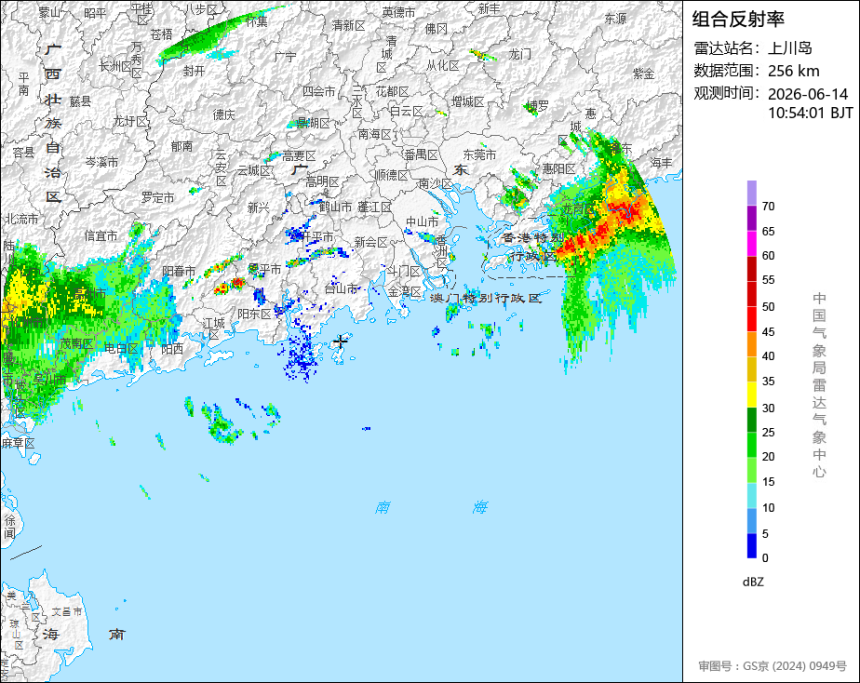Image resolution: width=860 pixels, height=683 pixels.
Task: Click the 金湾区 label on the map
Action: 405,292
